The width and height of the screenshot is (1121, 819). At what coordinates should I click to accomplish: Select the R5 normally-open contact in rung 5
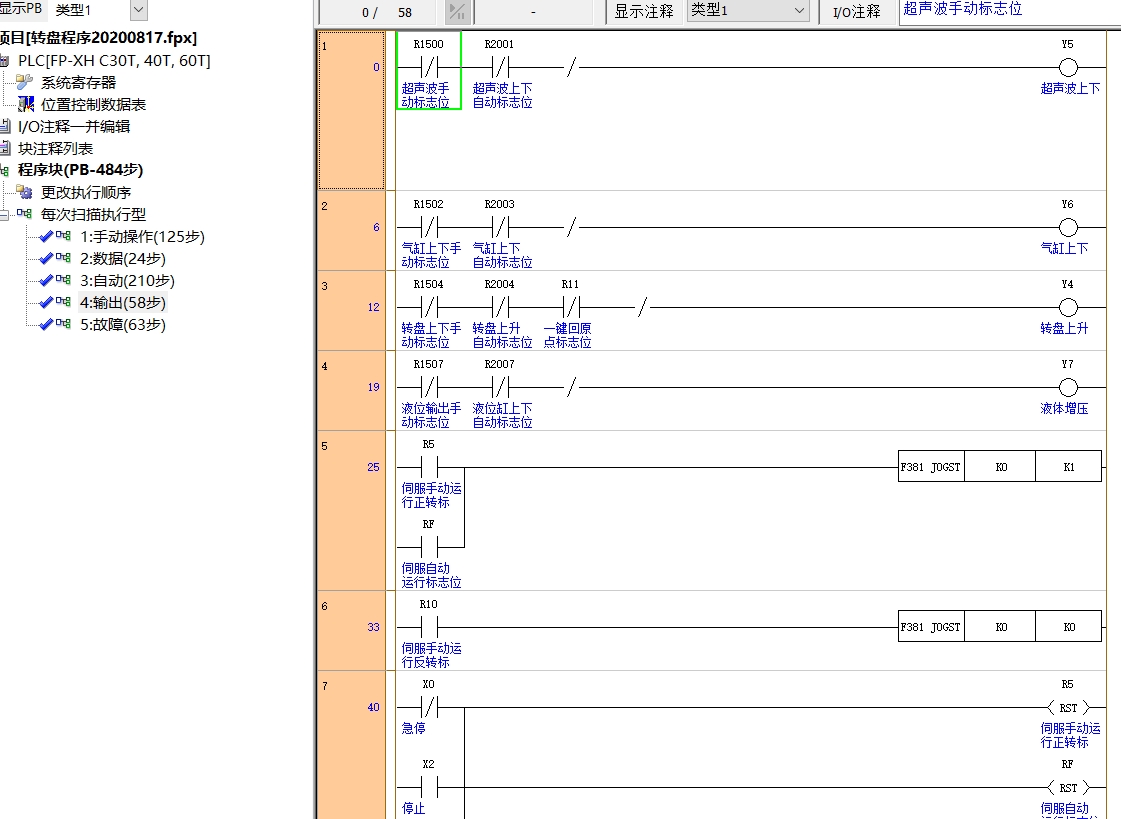point(429,467)
